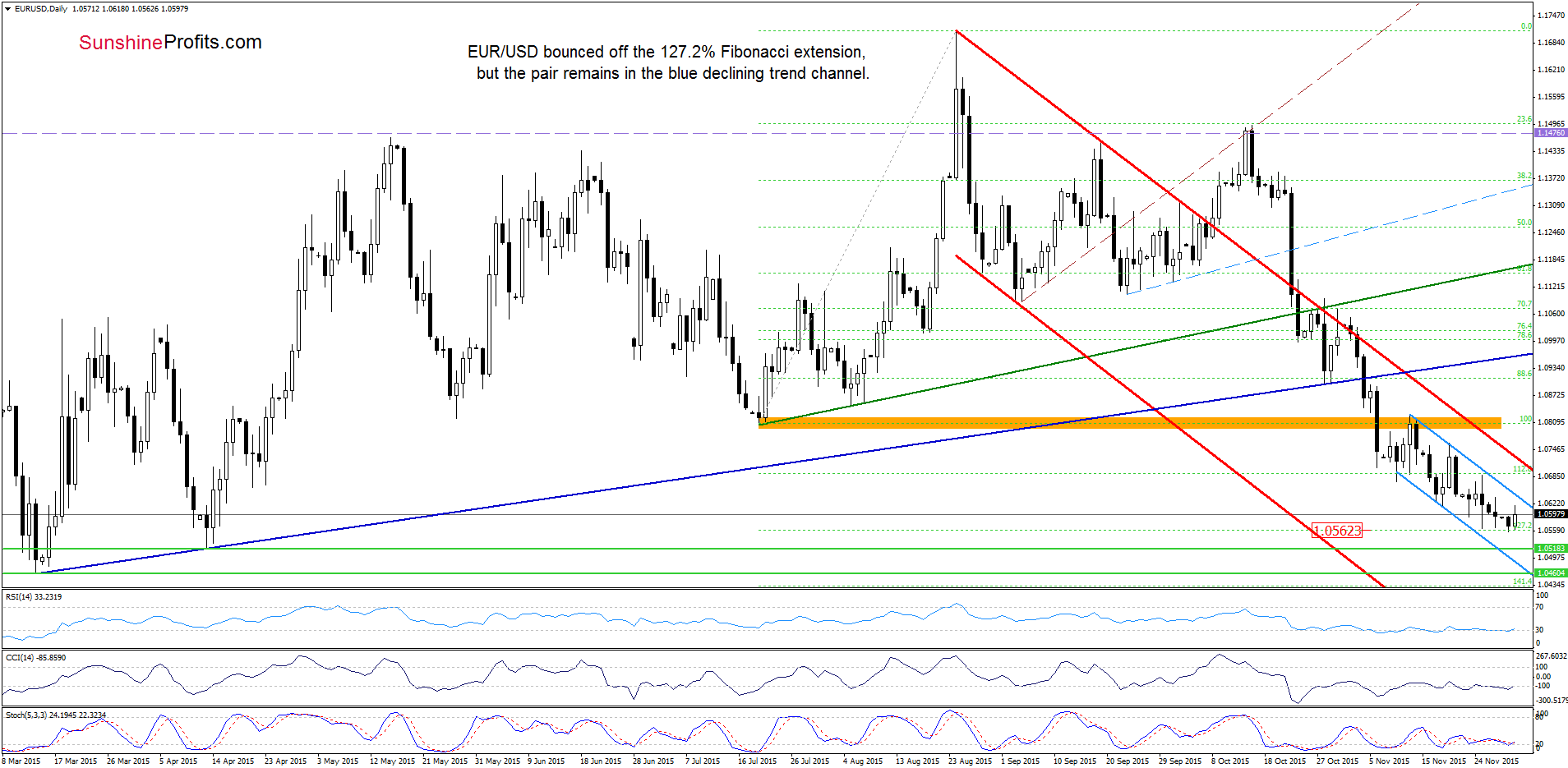
Task: Click the purple 1.14760 price level tag
Action: click(1551, 132)
